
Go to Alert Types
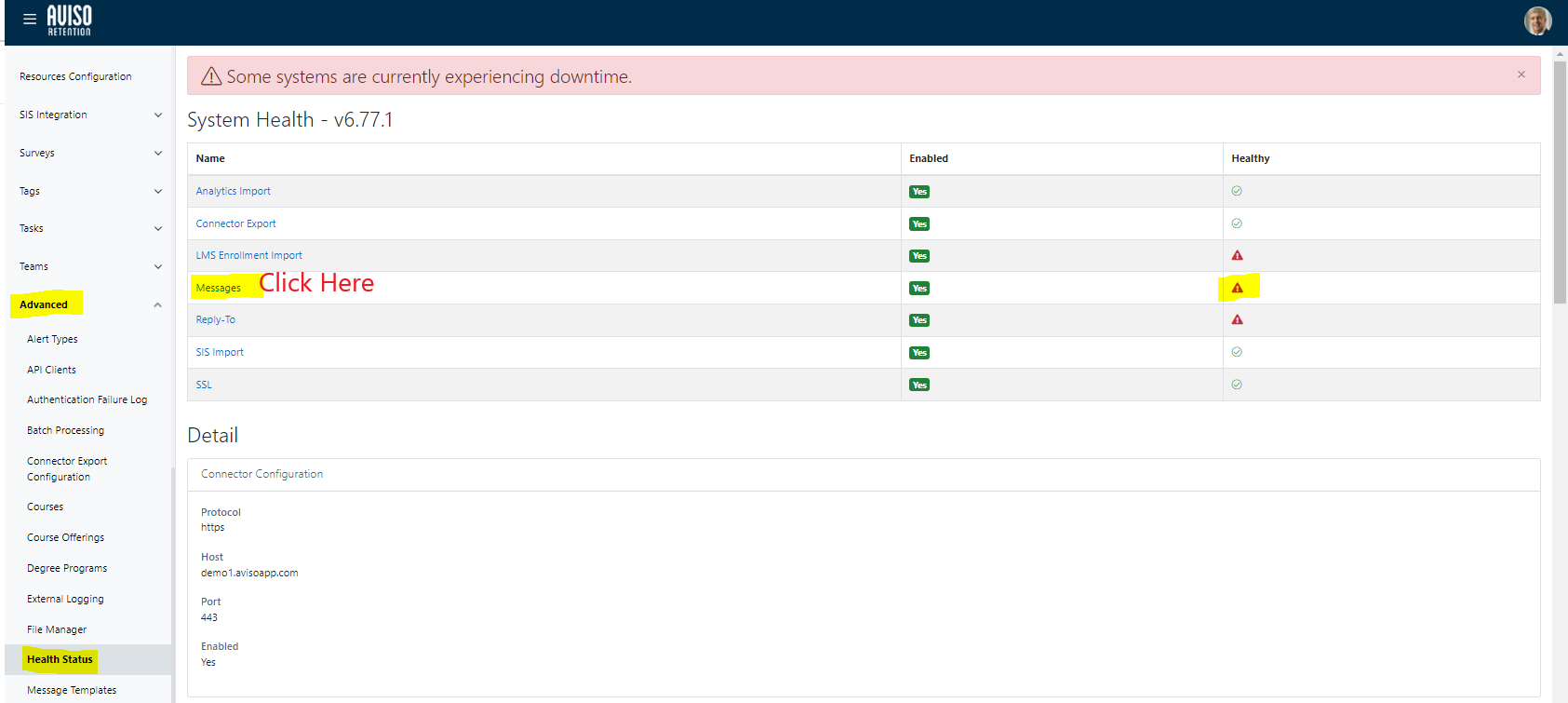52,339
